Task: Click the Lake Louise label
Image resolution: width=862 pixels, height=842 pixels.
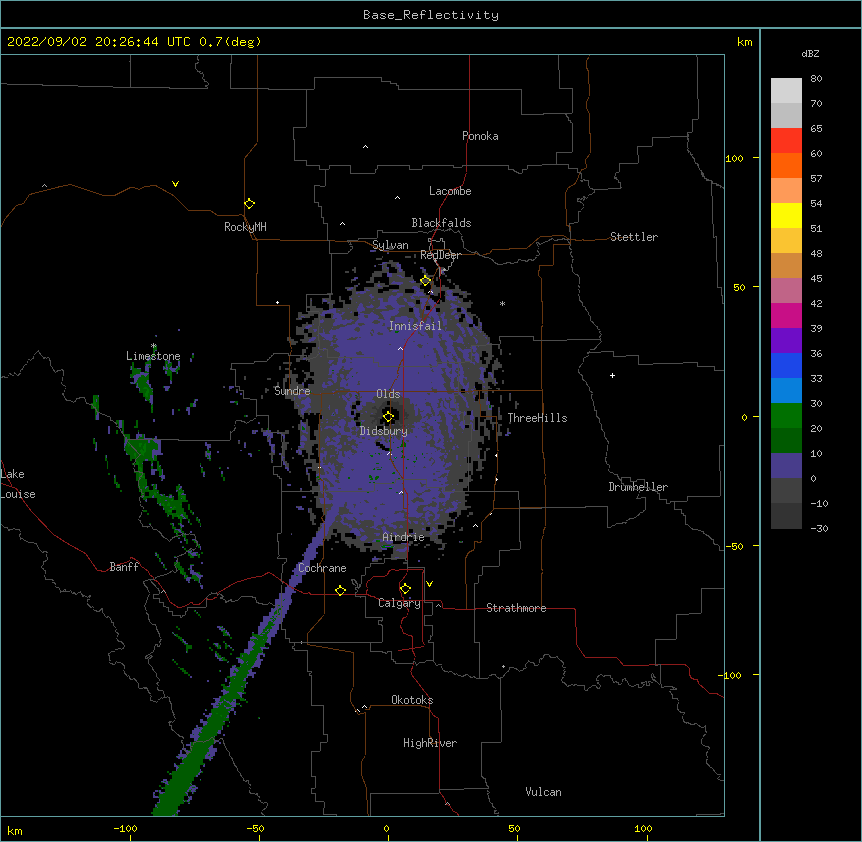Action: click(x=18, y=484)
